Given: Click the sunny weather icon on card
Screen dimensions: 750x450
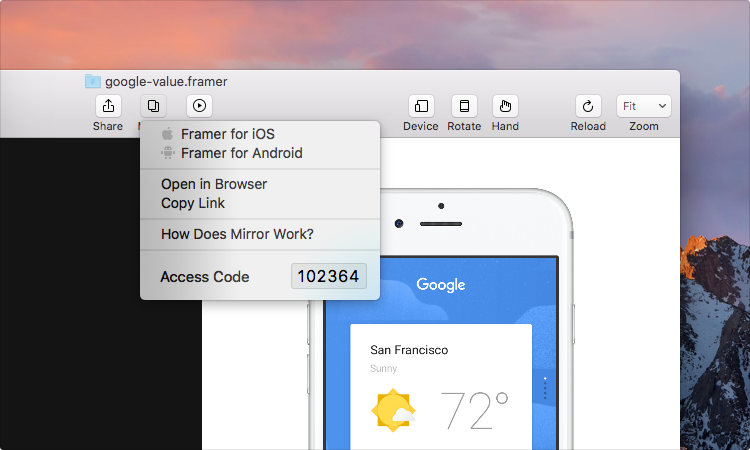Looking at the screenshot, I should (394, 410).
